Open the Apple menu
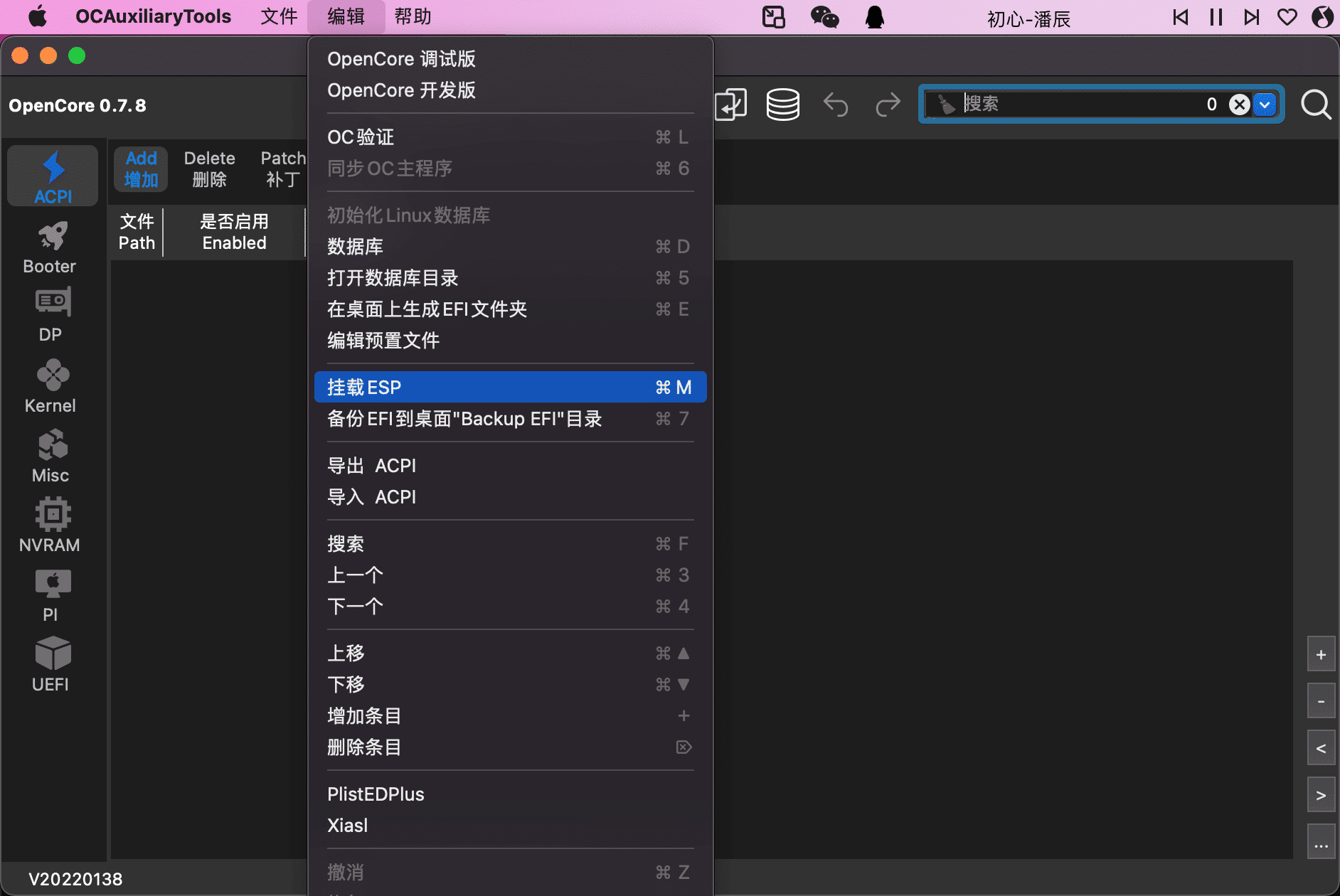 pos(38,16)
